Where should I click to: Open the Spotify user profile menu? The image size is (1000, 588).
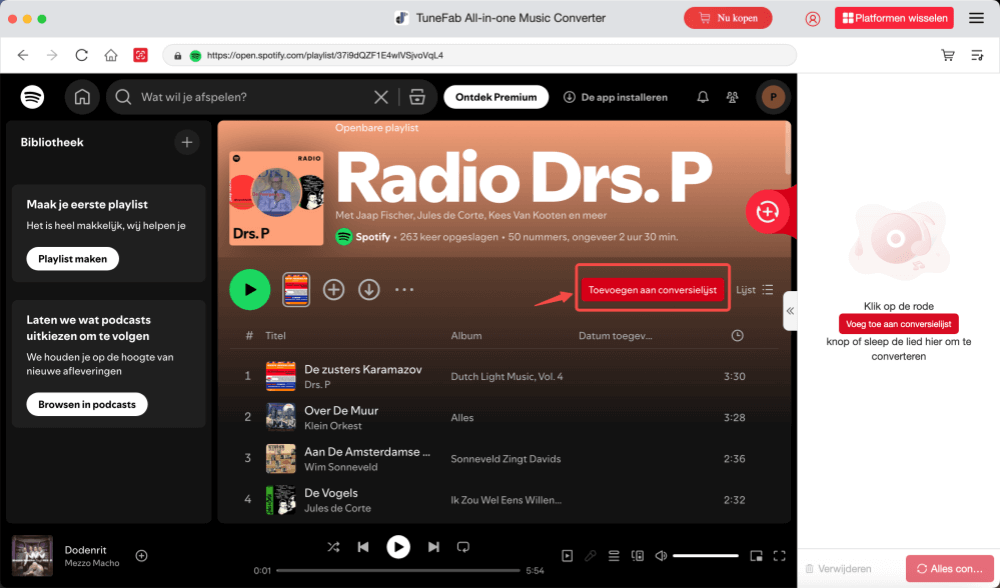772,97
